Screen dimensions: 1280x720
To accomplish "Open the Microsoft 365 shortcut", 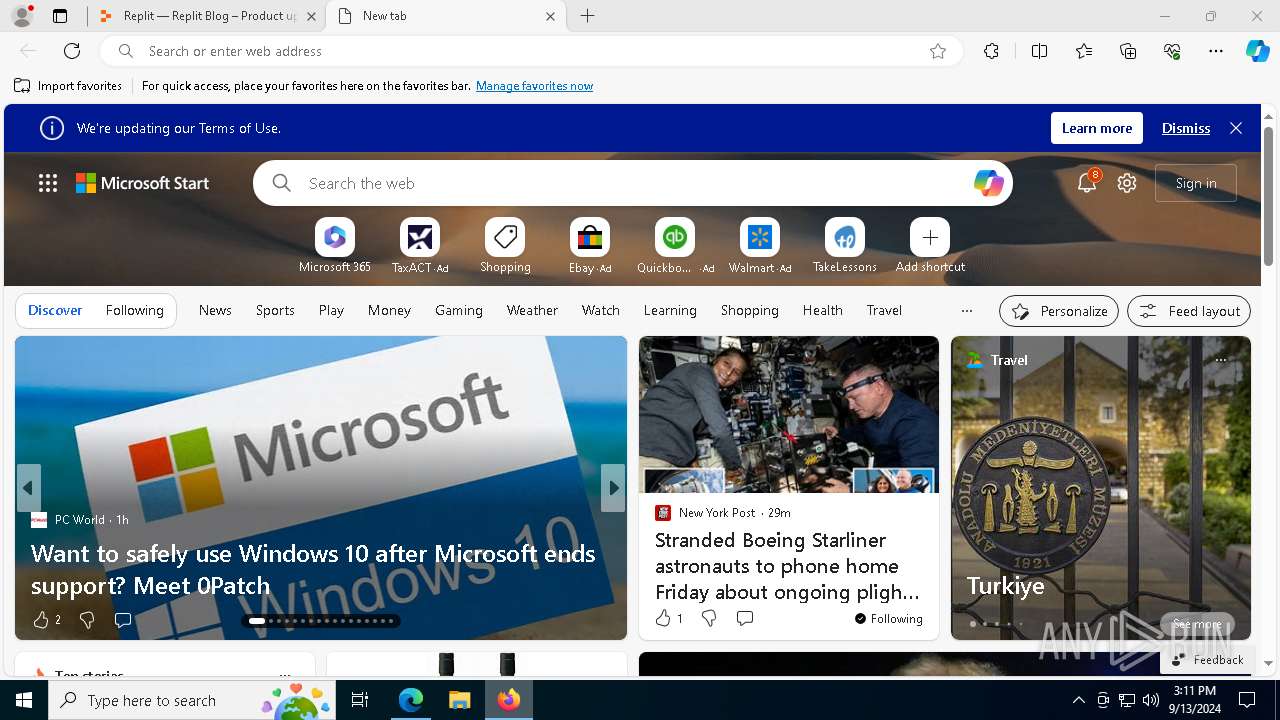I will click(334, 238).
